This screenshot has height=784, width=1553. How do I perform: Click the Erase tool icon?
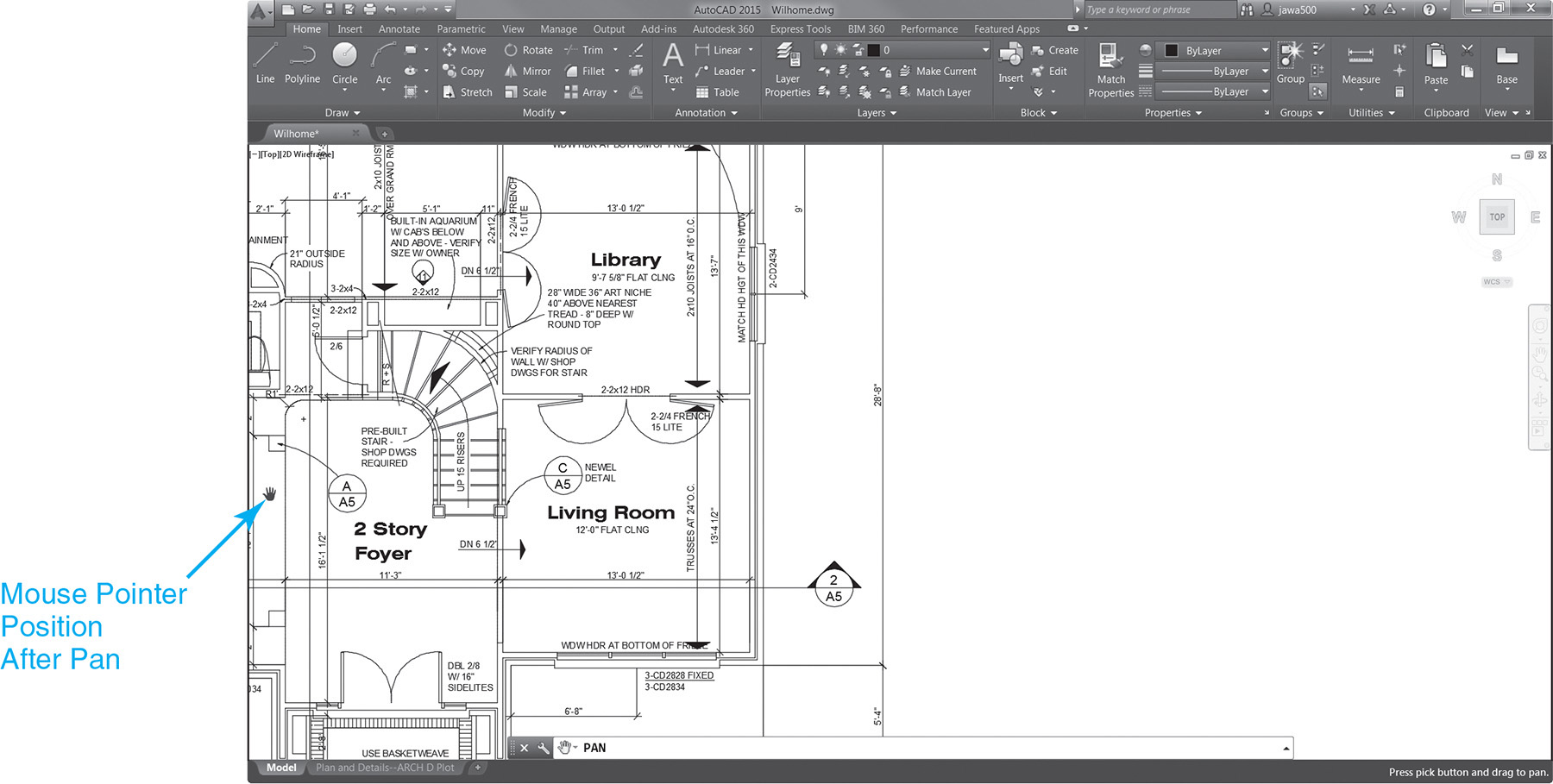tap(636, 50)
